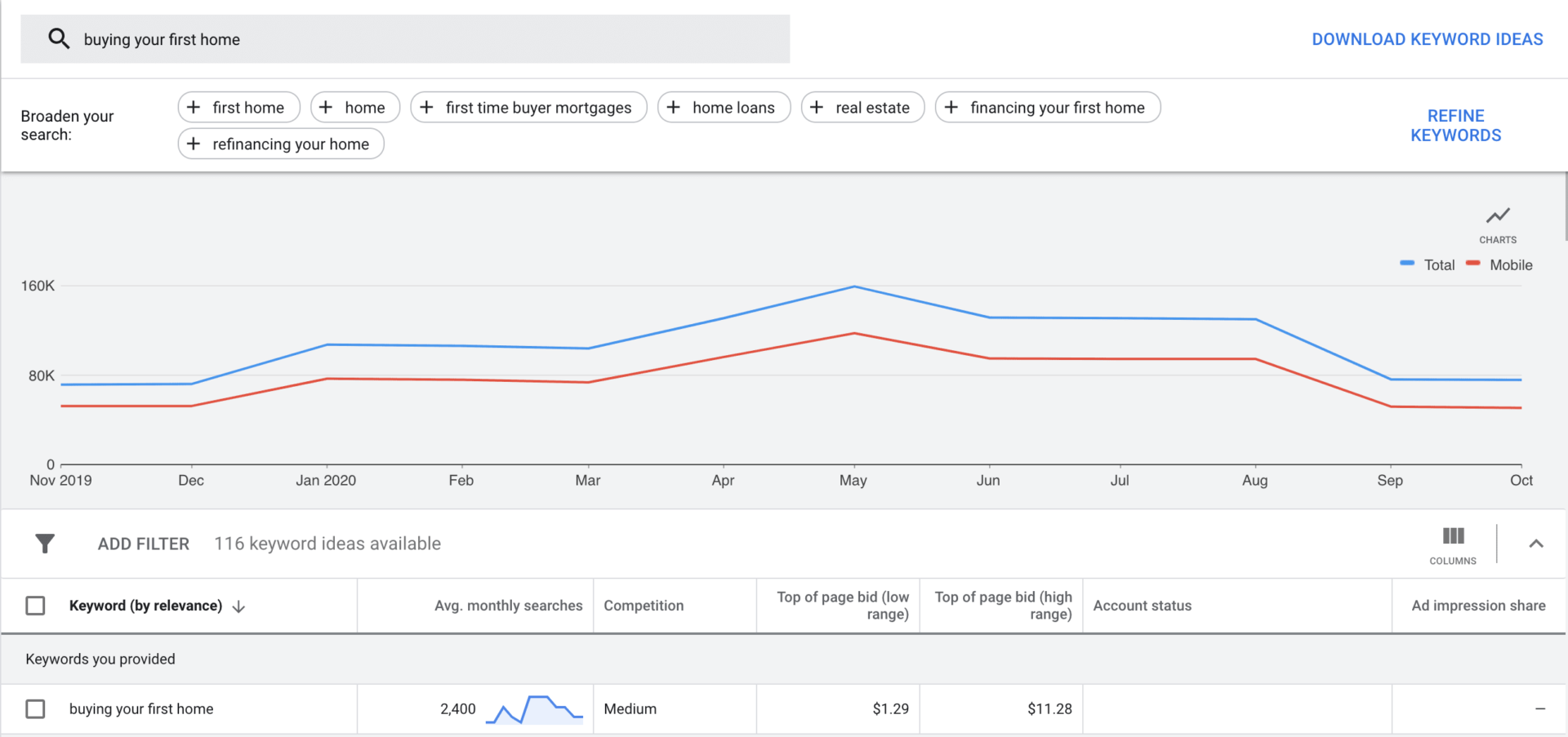
Task: Toggle the select-all keywords checkbox
Action: [35, 606]
